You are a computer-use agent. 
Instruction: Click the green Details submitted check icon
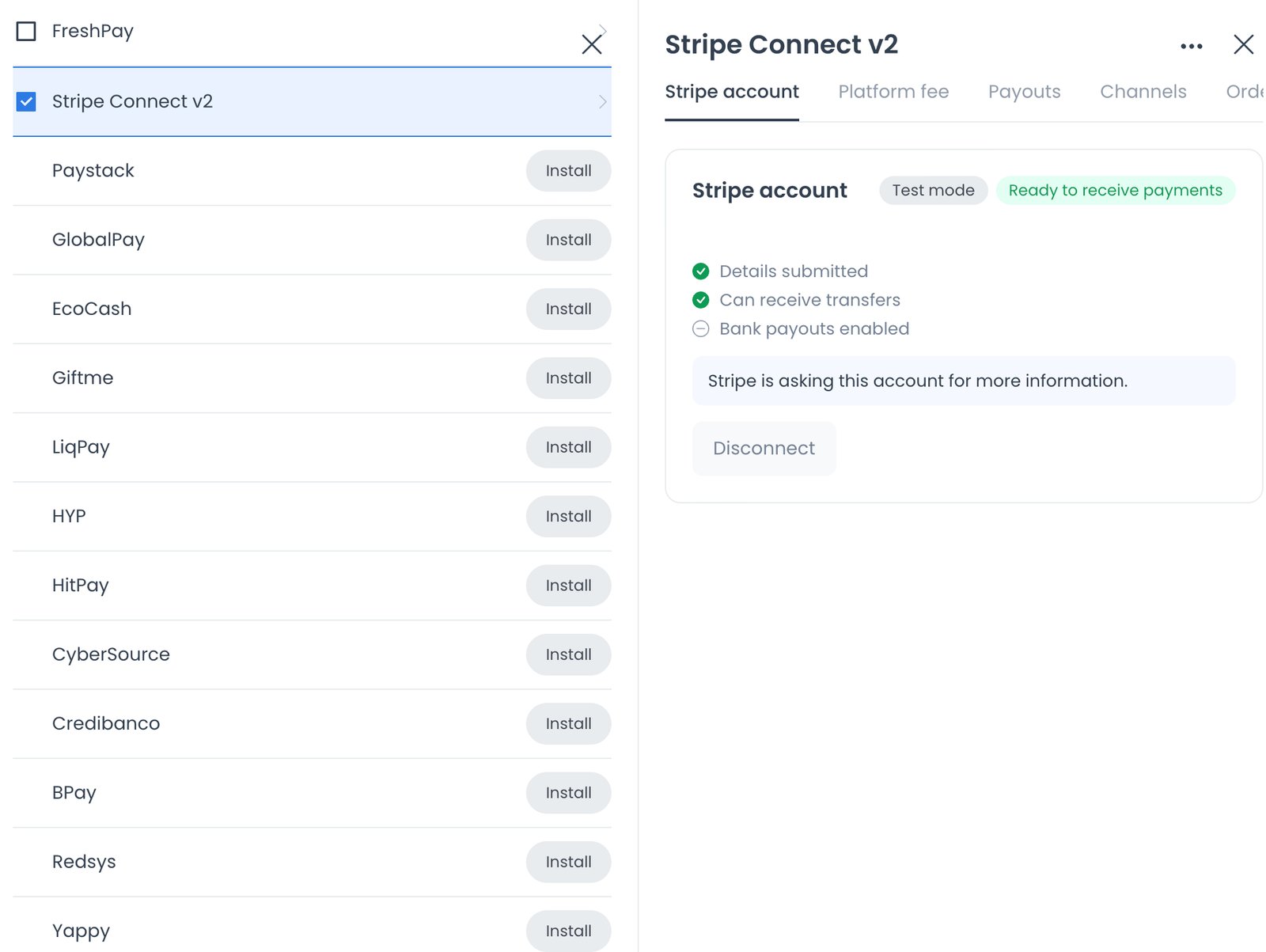pyautogui.click(x=700, y=271)
